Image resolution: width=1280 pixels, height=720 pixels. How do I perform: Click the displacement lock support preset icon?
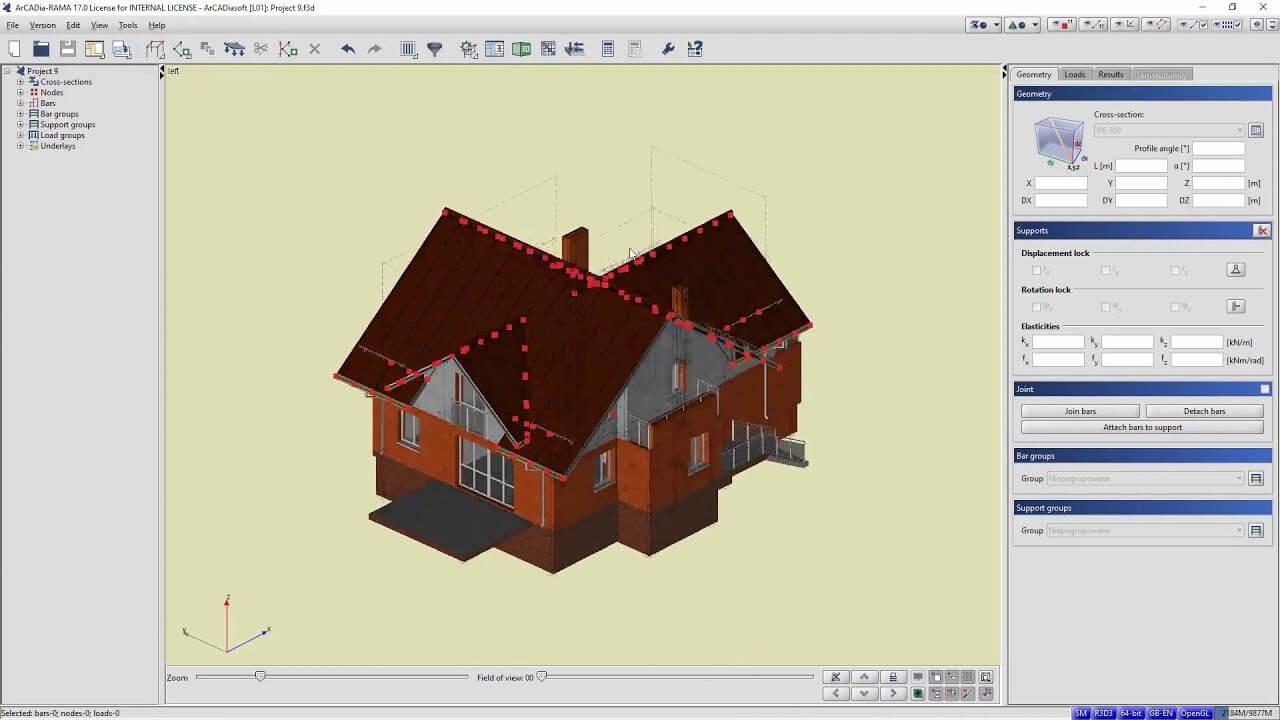pos(1236,270)
